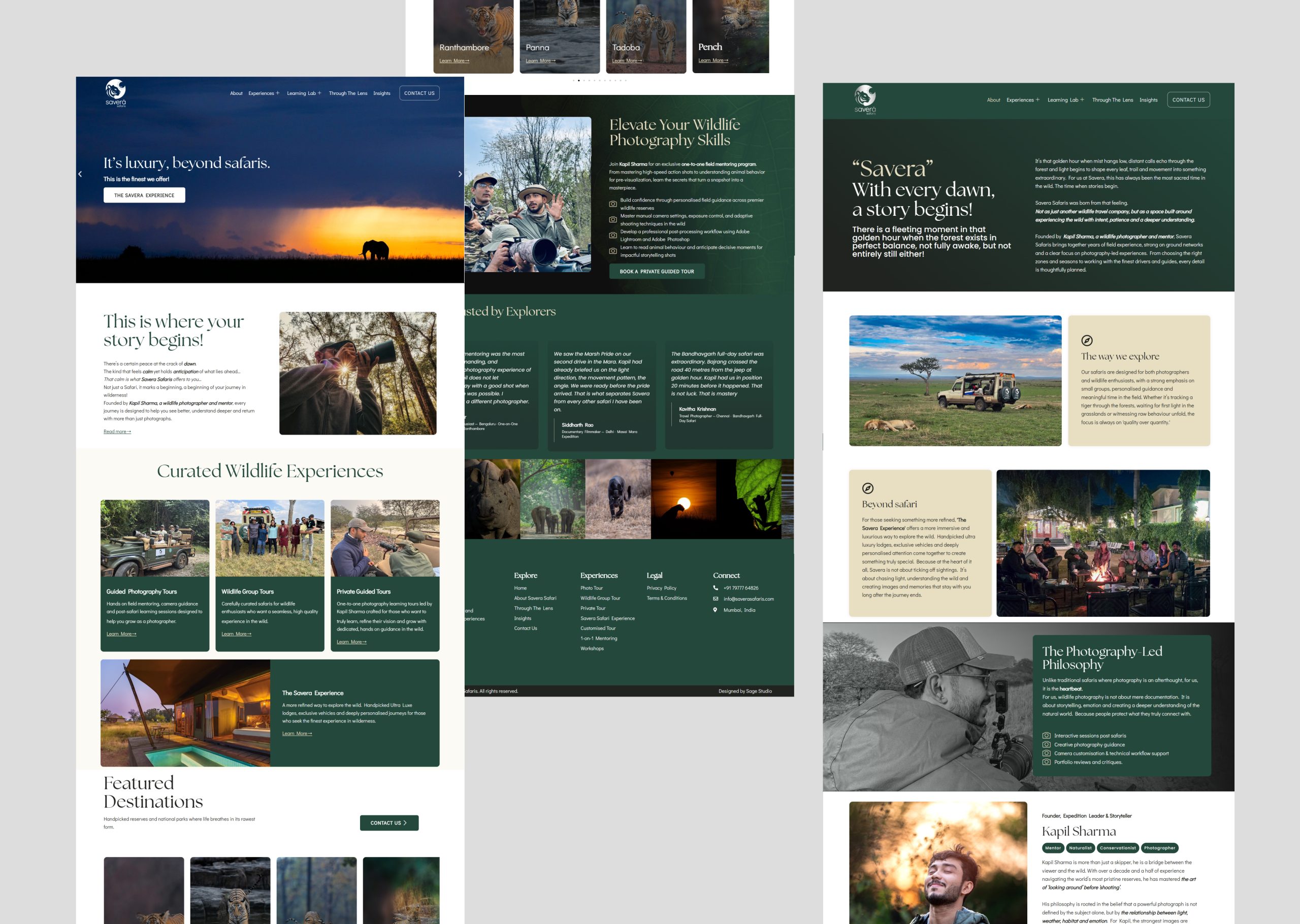This screenshot has width=1300, height=924.
Task: Open Learn More on the Pench card
Action: click(713, 60)
